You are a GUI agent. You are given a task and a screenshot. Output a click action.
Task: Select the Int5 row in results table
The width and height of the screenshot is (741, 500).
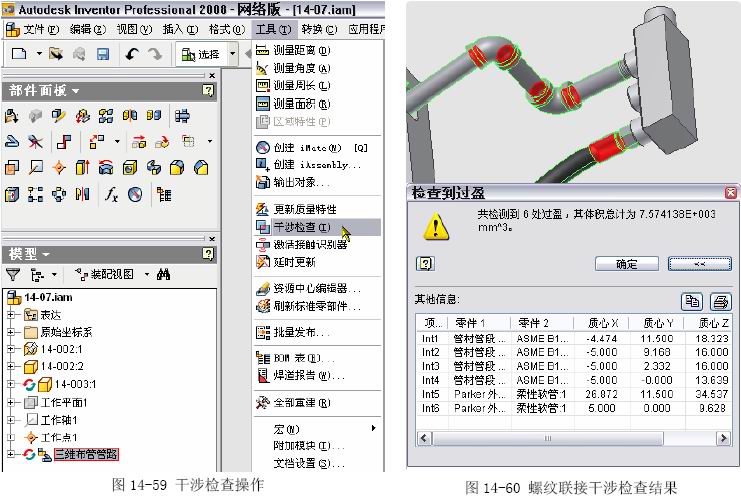coord(574,394)
